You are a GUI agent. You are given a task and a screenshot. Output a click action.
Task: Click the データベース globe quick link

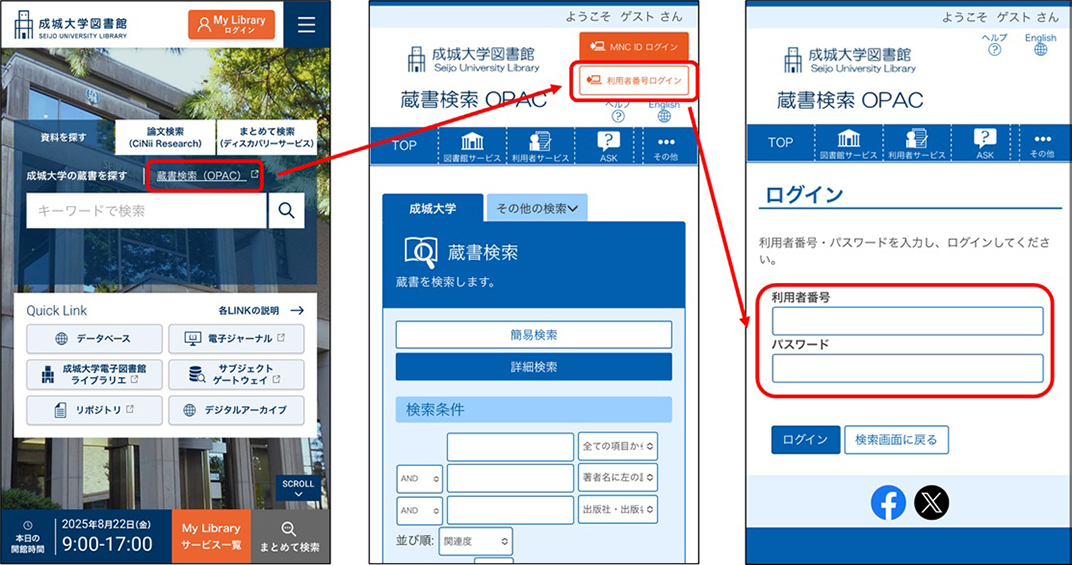(x=93, y=338)
